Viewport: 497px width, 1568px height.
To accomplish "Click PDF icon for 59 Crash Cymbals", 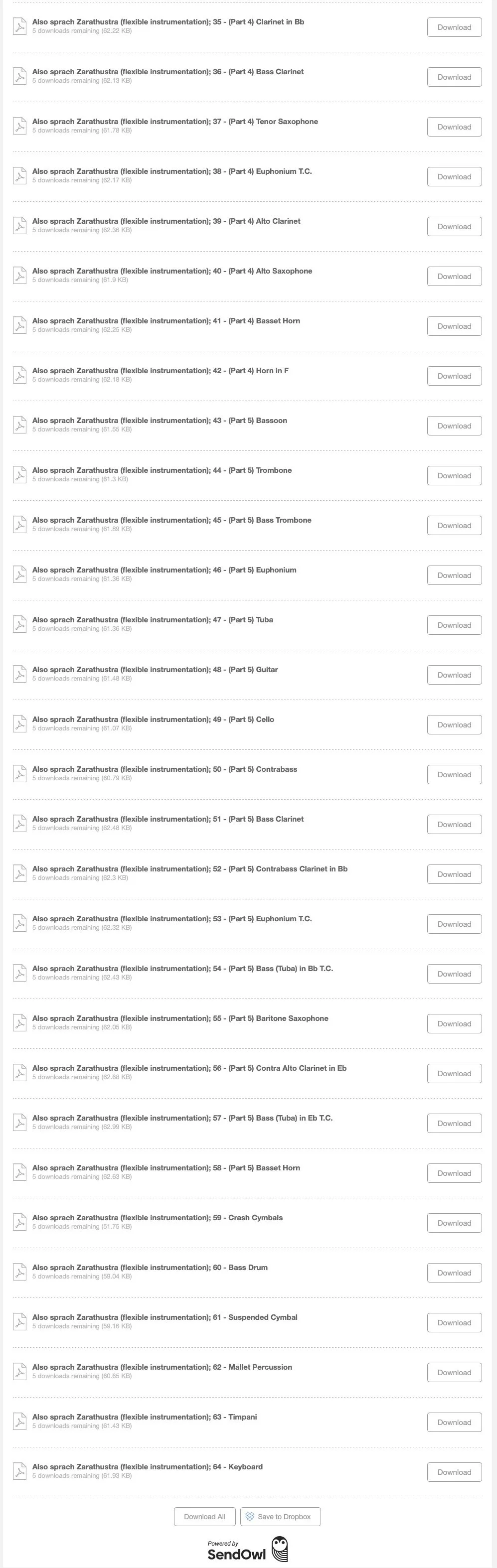I will click(20, 1222).
